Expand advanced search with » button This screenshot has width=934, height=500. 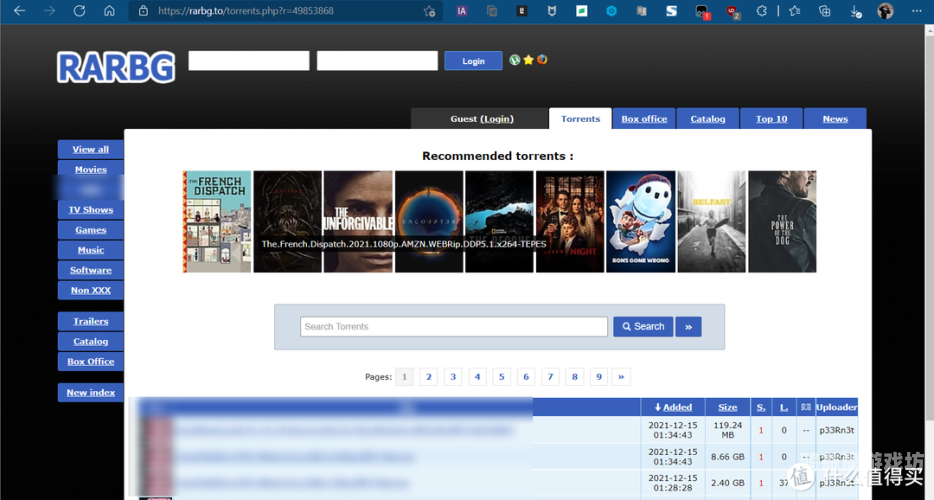pos(688,327)
